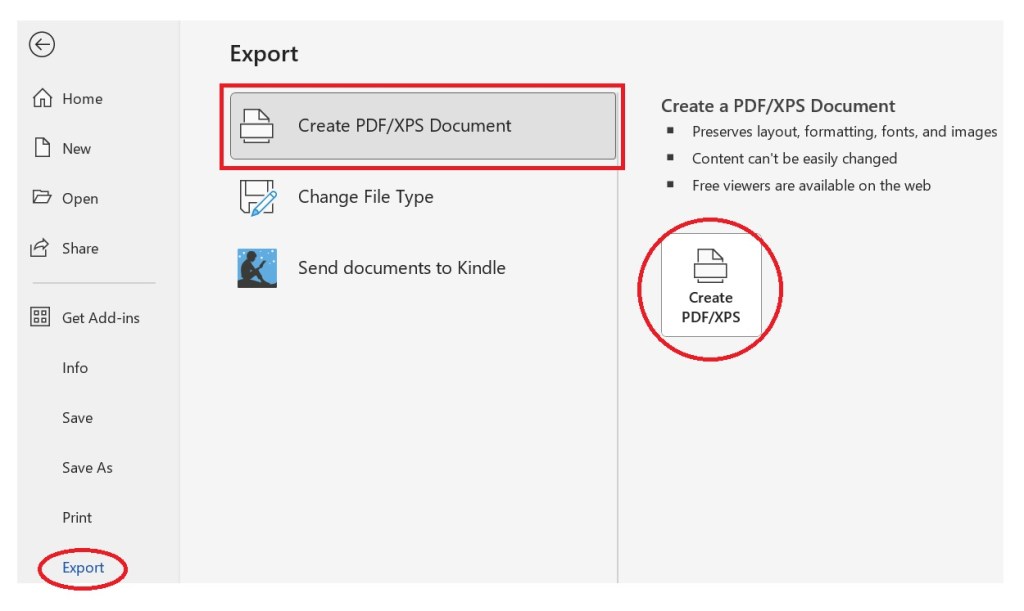The image size is (1024, 611).
Task: Click the printer icon on Create PDF/XPS button
Action: 710,266
